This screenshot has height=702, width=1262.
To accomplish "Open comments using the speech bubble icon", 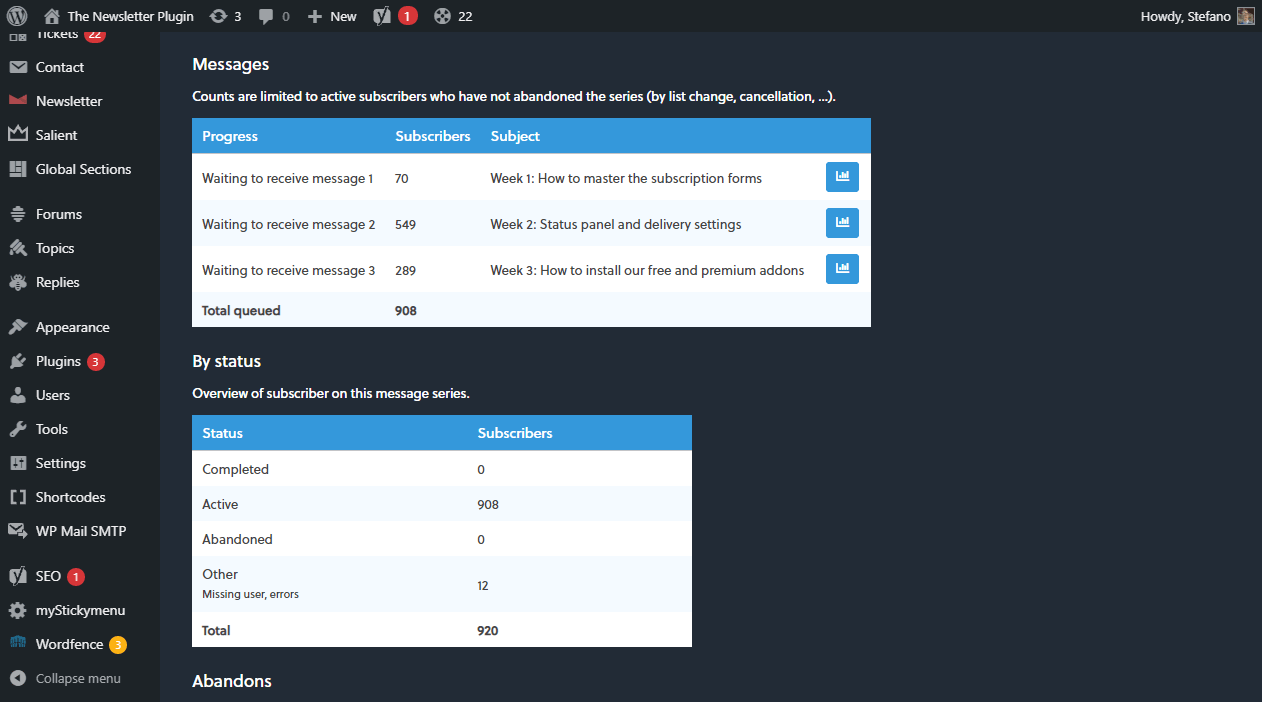I will coord(272,15).
